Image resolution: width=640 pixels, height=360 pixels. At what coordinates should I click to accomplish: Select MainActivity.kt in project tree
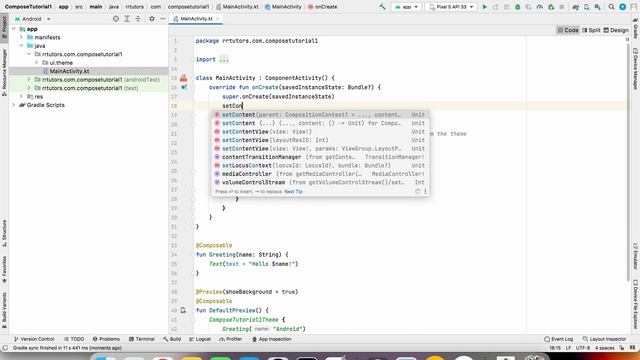coord(69,71)
